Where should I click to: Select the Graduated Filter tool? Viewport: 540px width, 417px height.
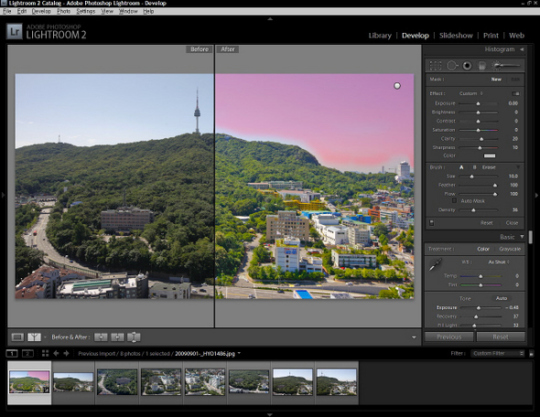pos(482,65)
